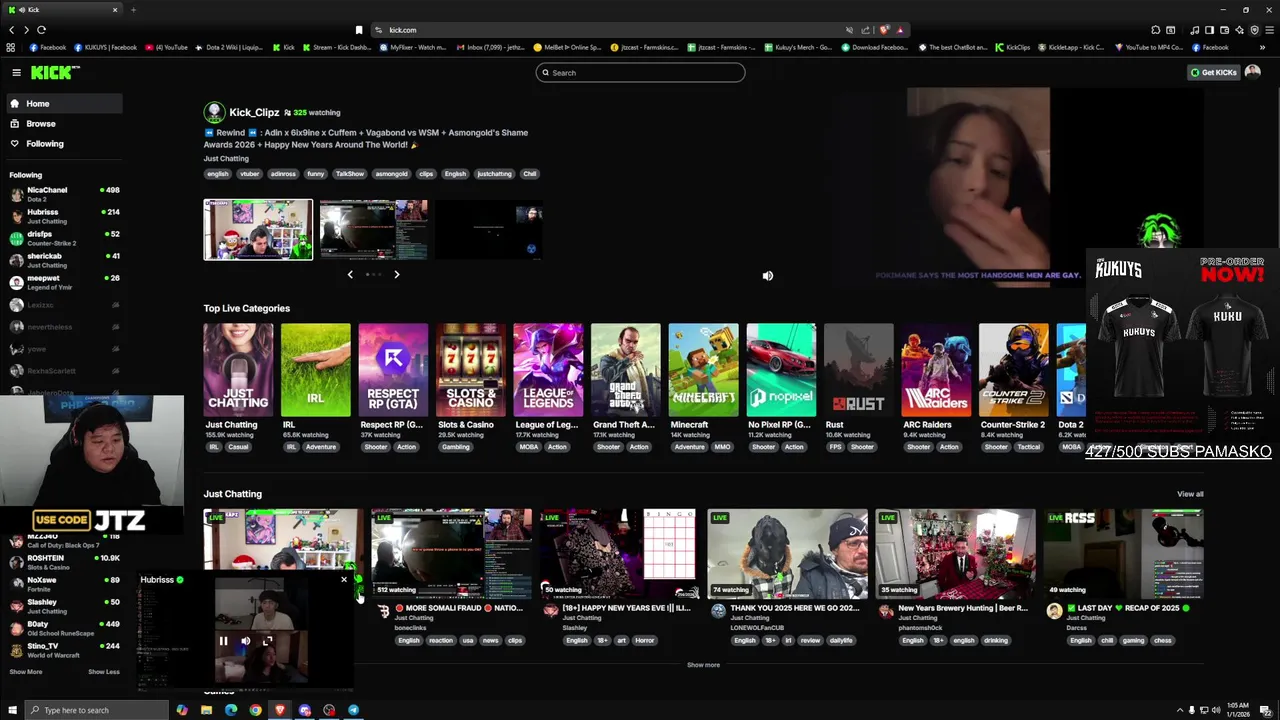Open NoXswe in the recommended list
Viewport: 1280px width, 720px height.
[x=64, y=584]
